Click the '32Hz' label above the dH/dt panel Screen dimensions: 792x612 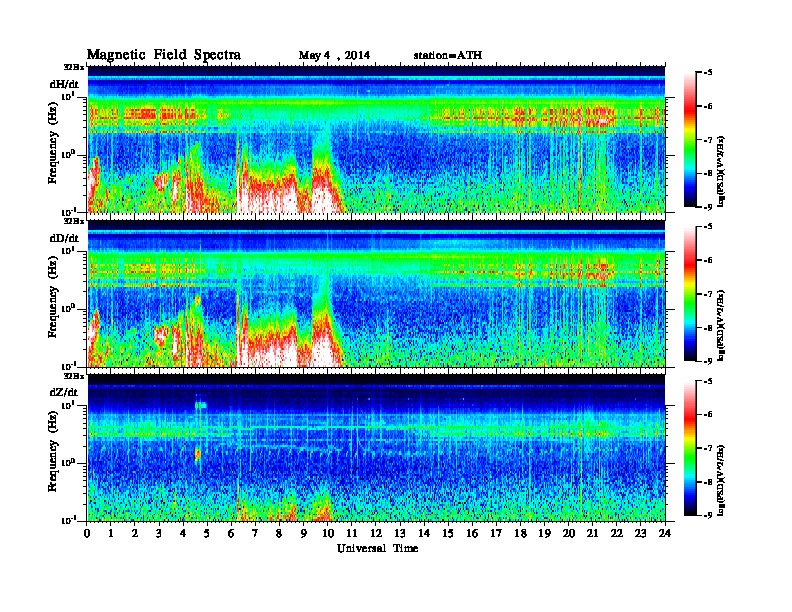[x=74, y=67]
